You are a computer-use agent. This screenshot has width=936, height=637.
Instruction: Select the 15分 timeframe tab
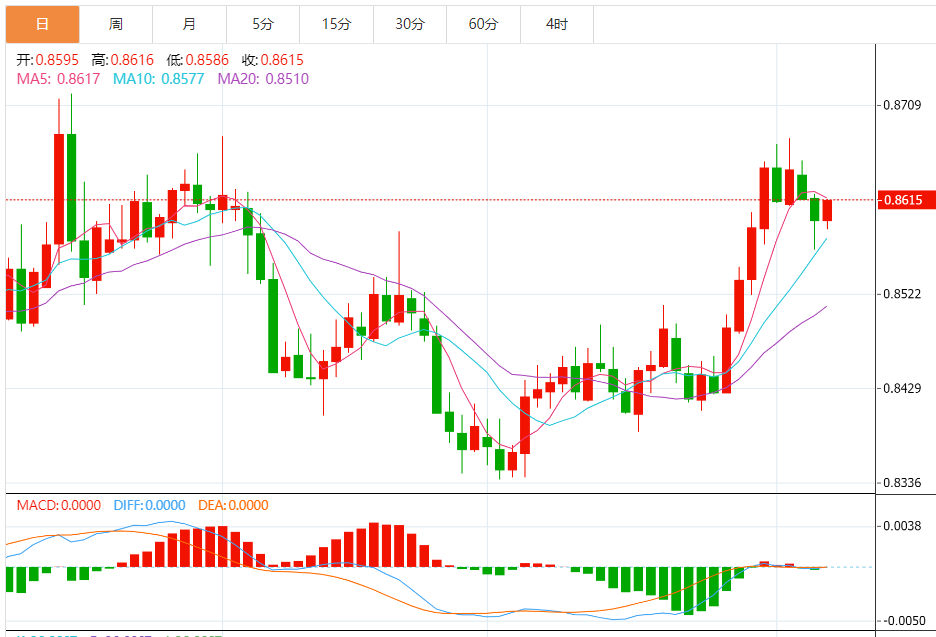[x=337, y=24]
